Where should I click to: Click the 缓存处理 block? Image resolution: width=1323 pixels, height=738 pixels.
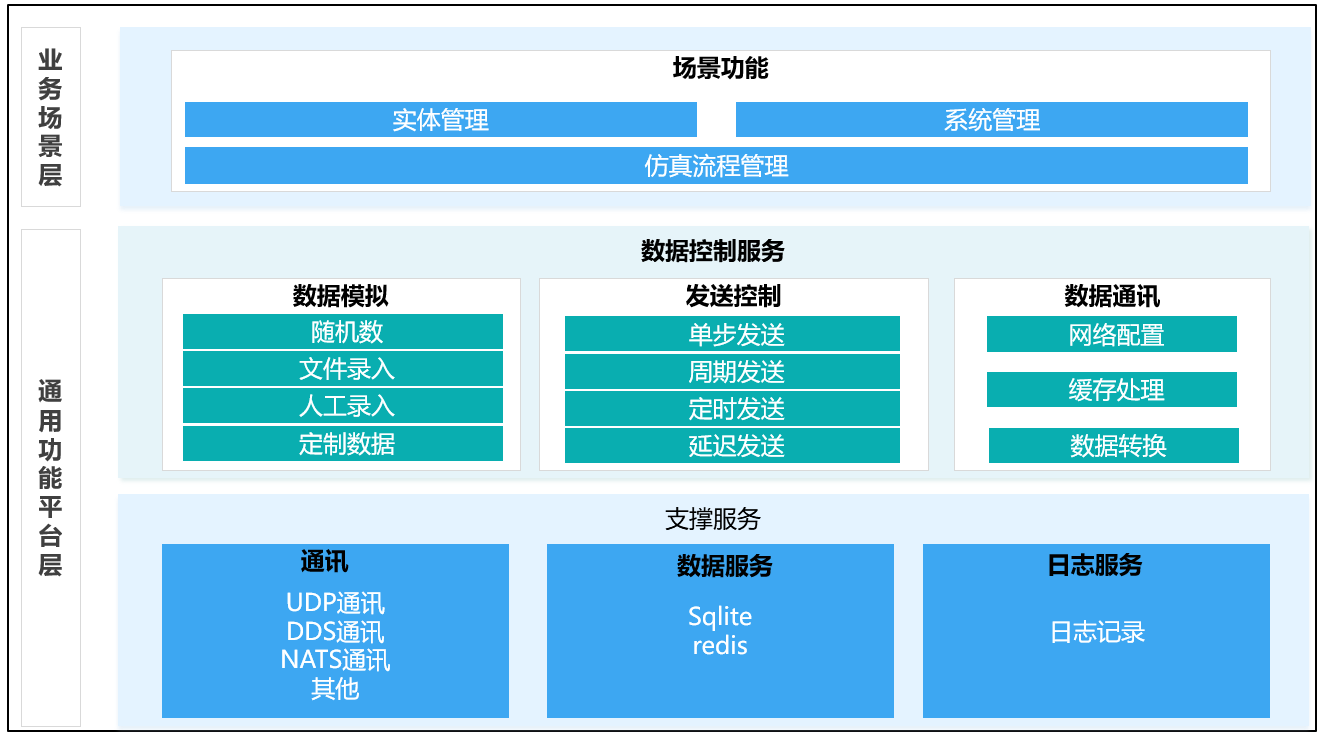tap(1111, 390)
